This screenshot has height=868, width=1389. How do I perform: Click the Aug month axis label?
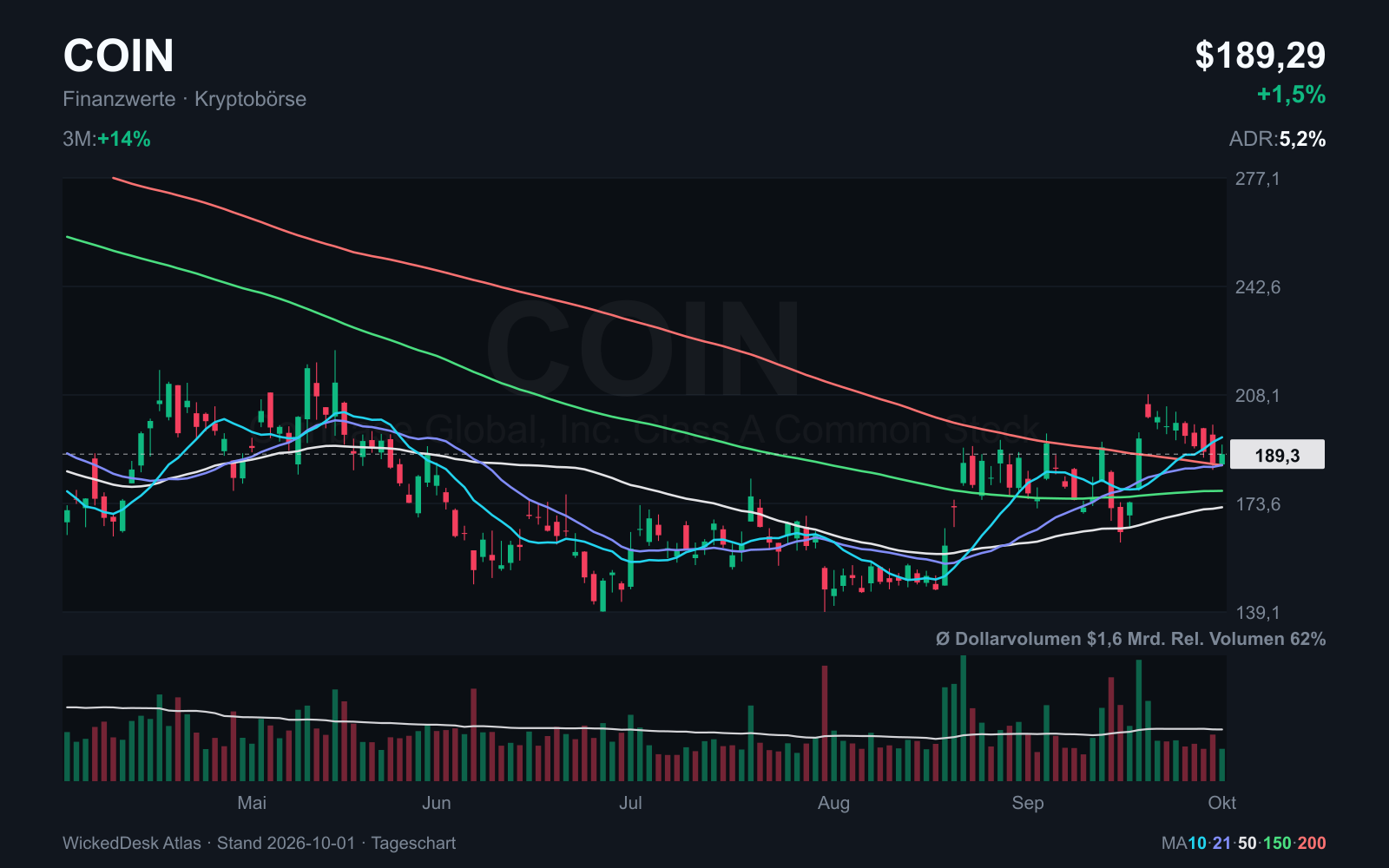point(833,803)
